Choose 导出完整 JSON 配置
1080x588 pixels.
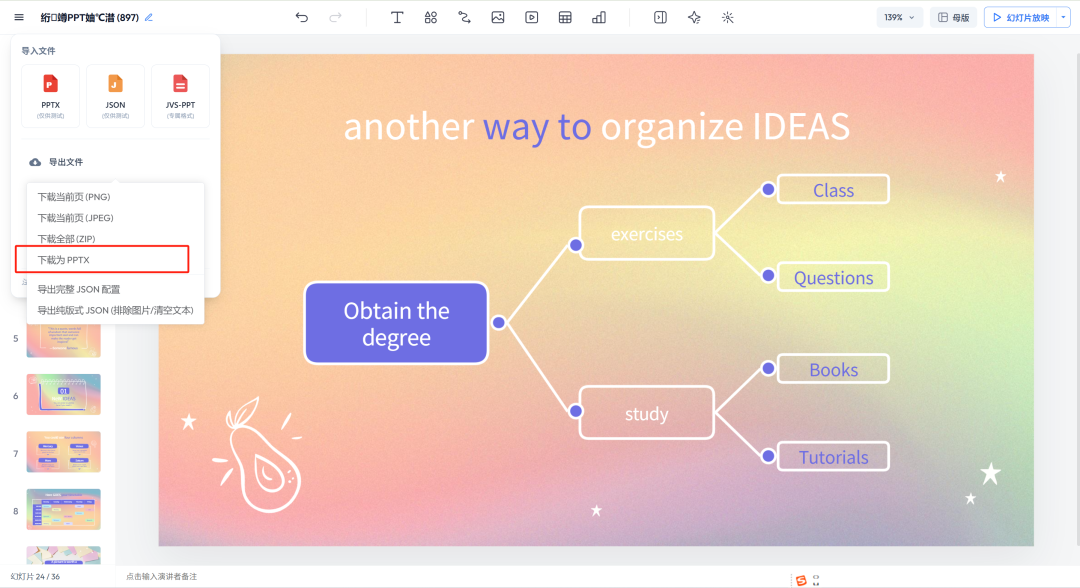pos(79,289)
